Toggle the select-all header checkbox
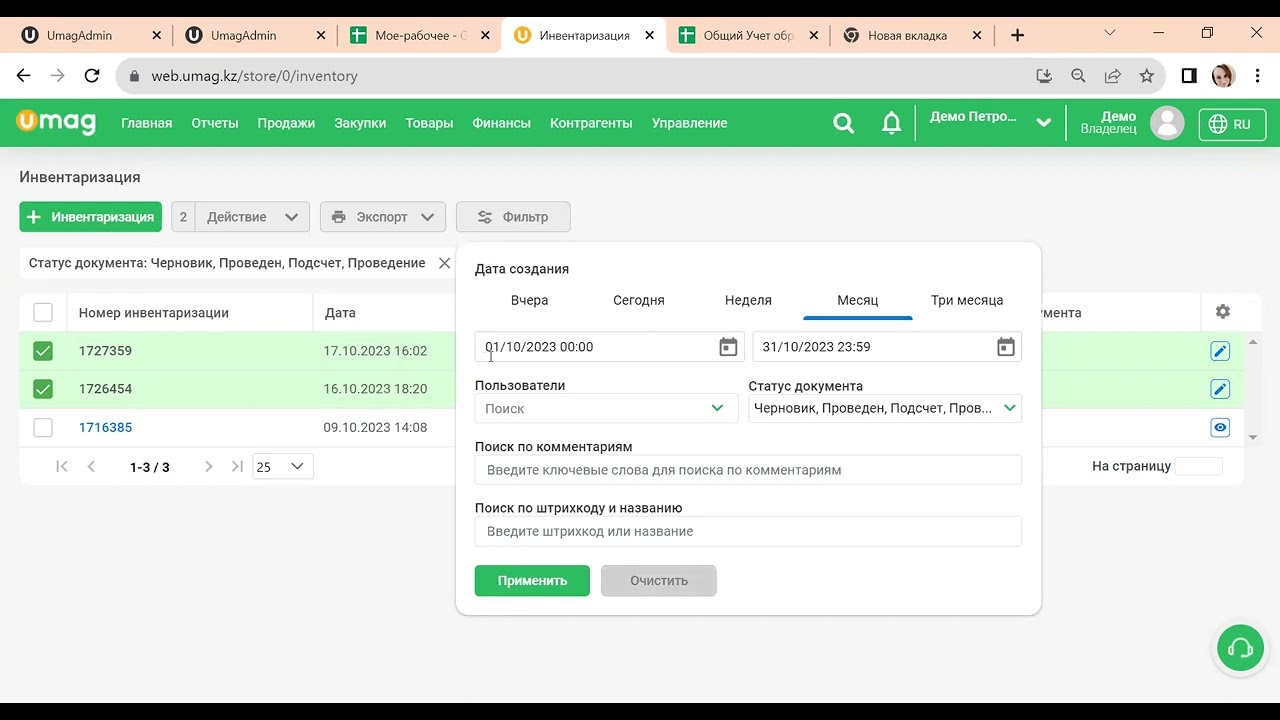This screenshot has width=1280, height=720. (43, 313)
